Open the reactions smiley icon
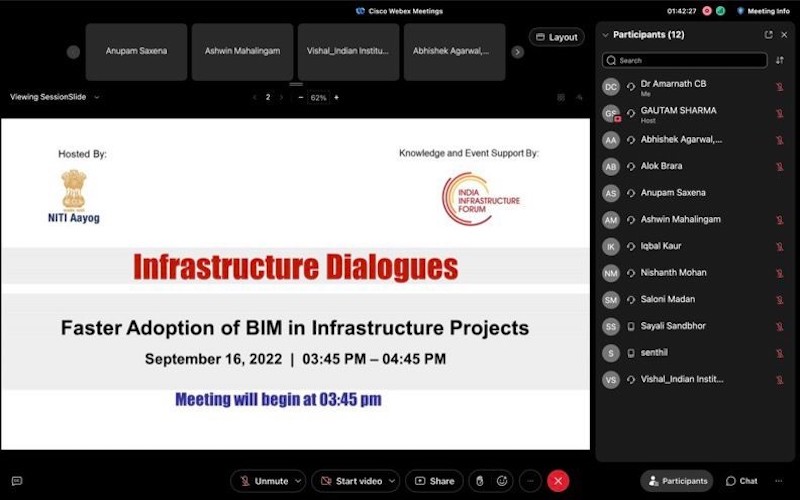The width and height of the screenshot is (800, 500). pos(502,481)
